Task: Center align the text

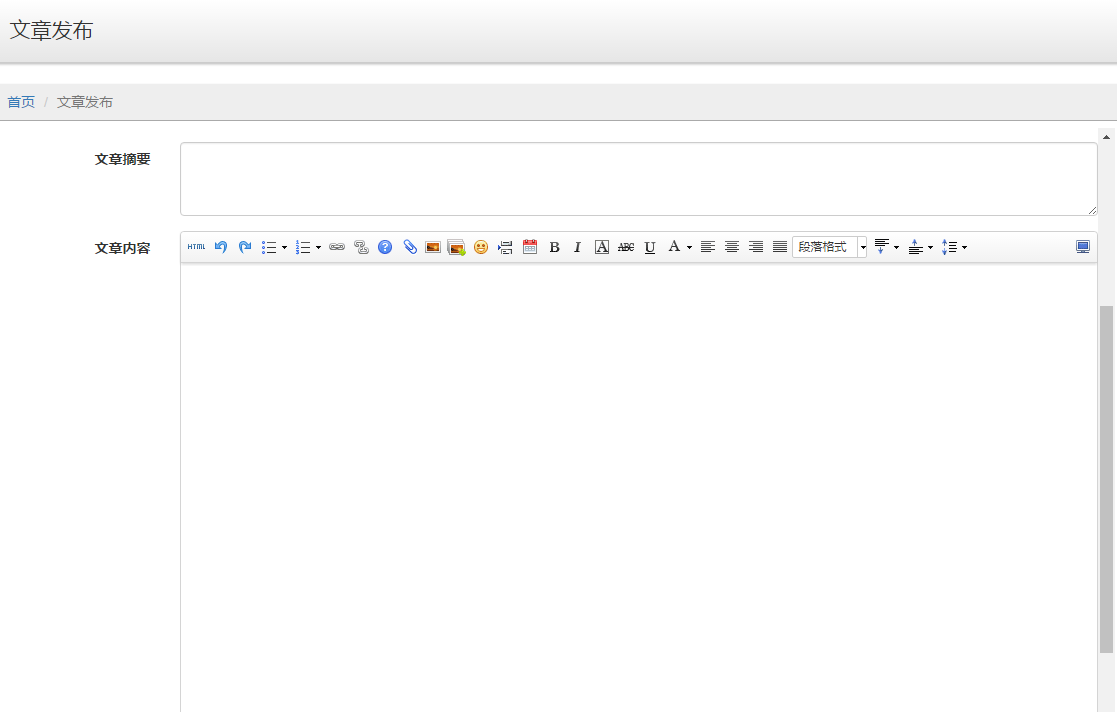Action: 732,247
